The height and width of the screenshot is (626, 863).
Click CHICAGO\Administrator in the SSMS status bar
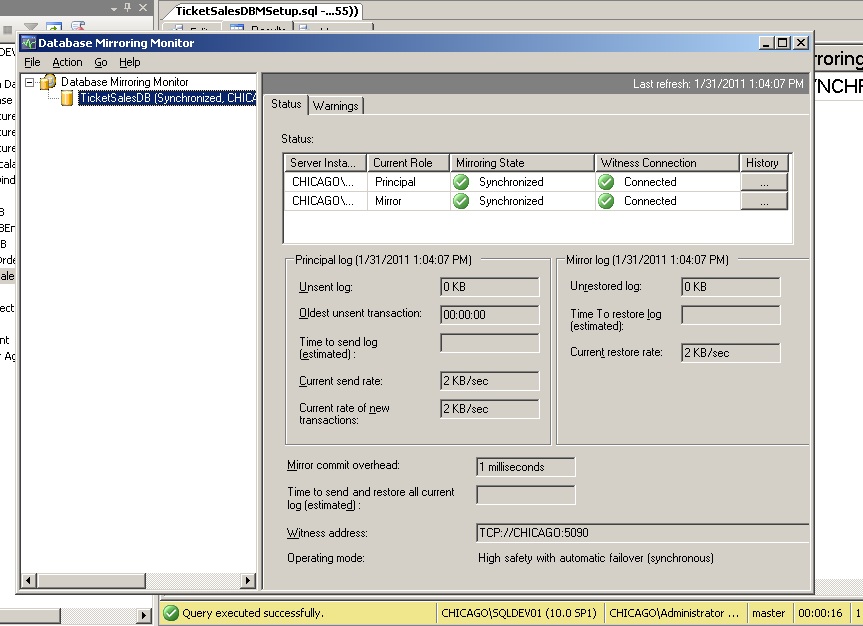click(x=674, y=613)
